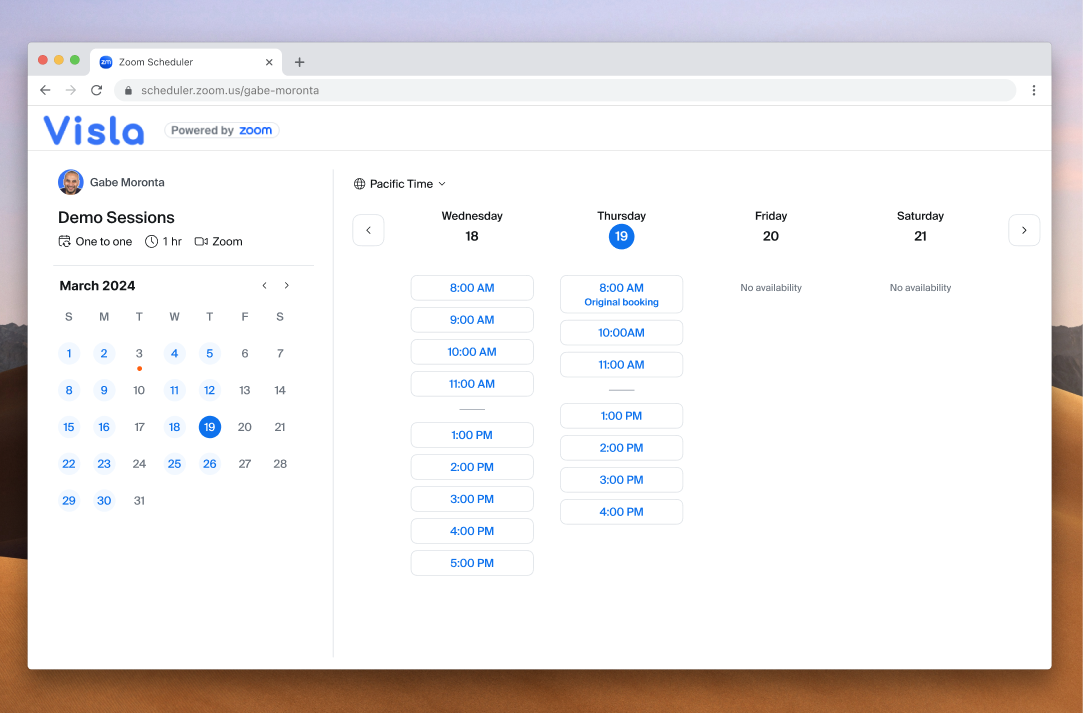The width and height of the screenshot is (1083, 713).
Task: Click the video camera Zoom icon
Action: coord(201,241)
